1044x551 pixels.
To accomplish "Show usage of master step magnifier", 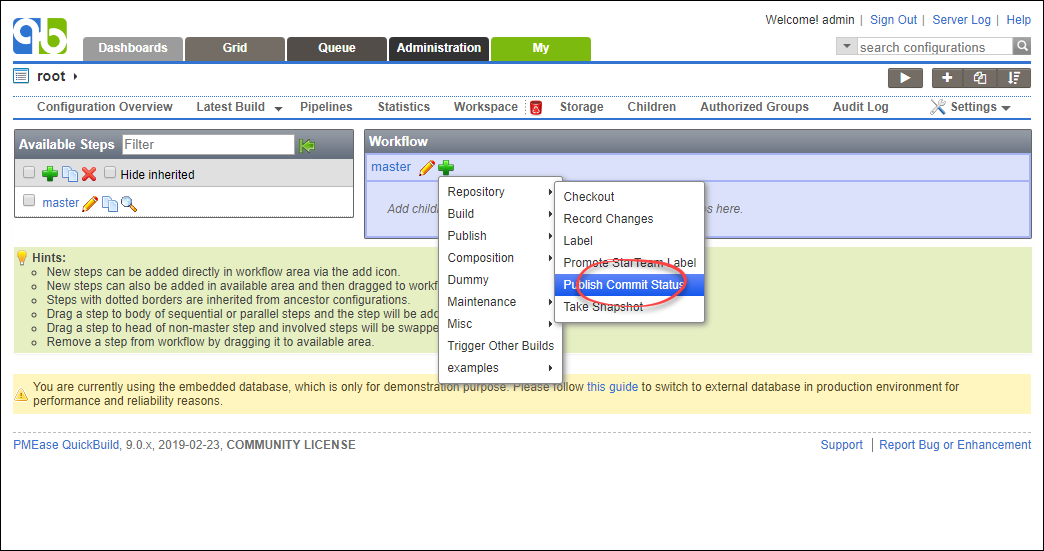I will click(129, 204).
